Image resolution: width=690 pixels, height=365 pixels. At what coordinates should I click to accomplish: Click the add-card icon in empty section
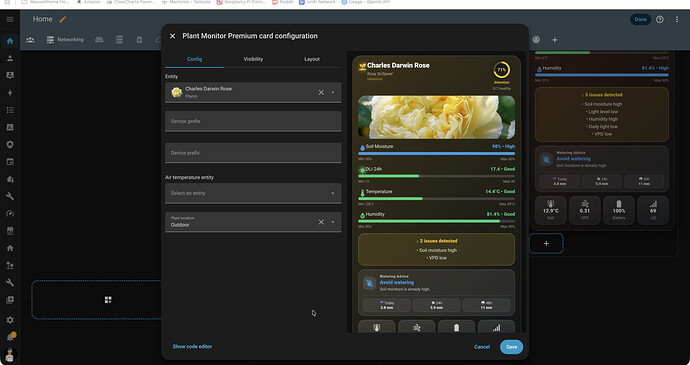(108, 300)
